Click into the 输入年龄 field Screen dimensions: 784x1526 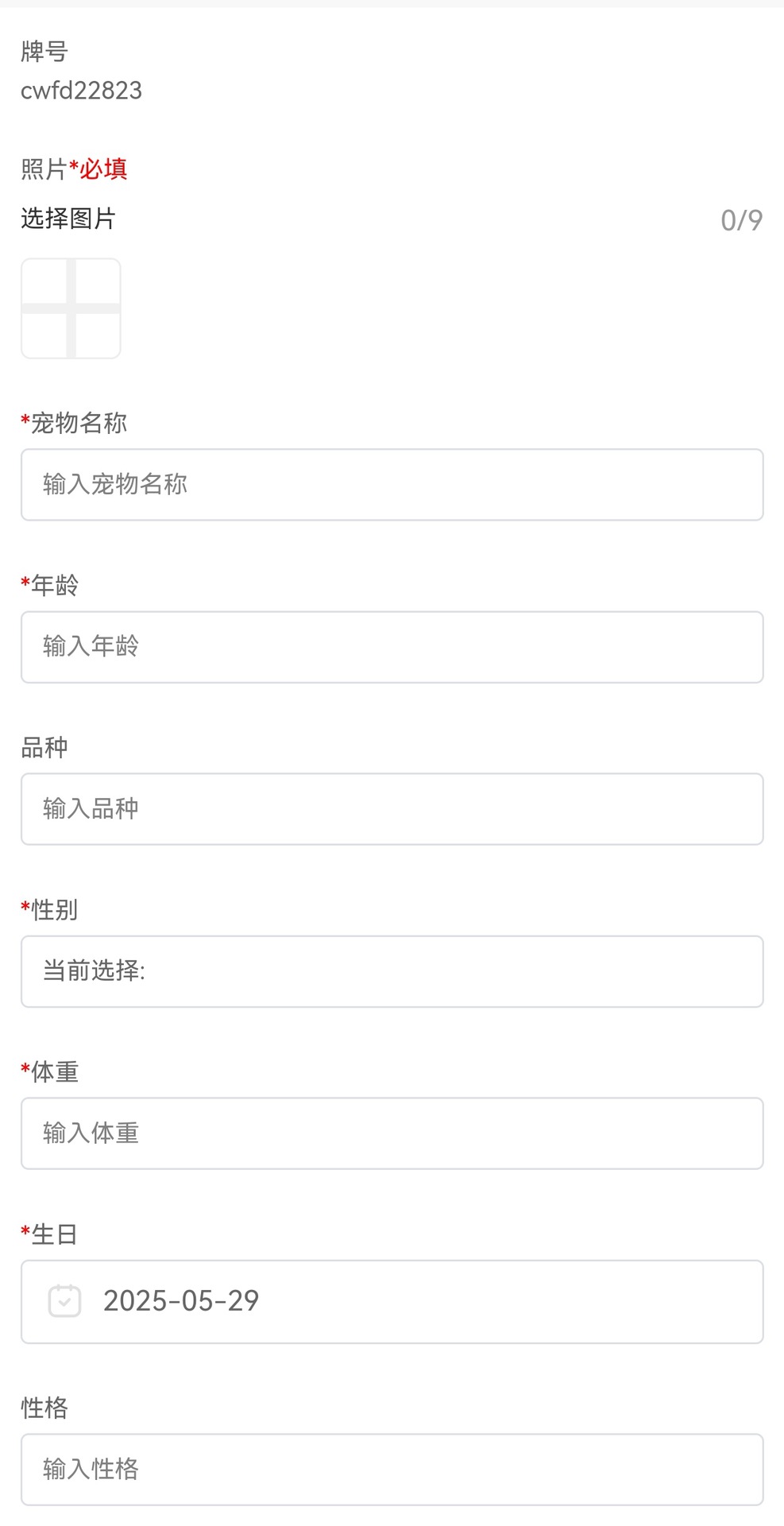[x=392, y=647]
